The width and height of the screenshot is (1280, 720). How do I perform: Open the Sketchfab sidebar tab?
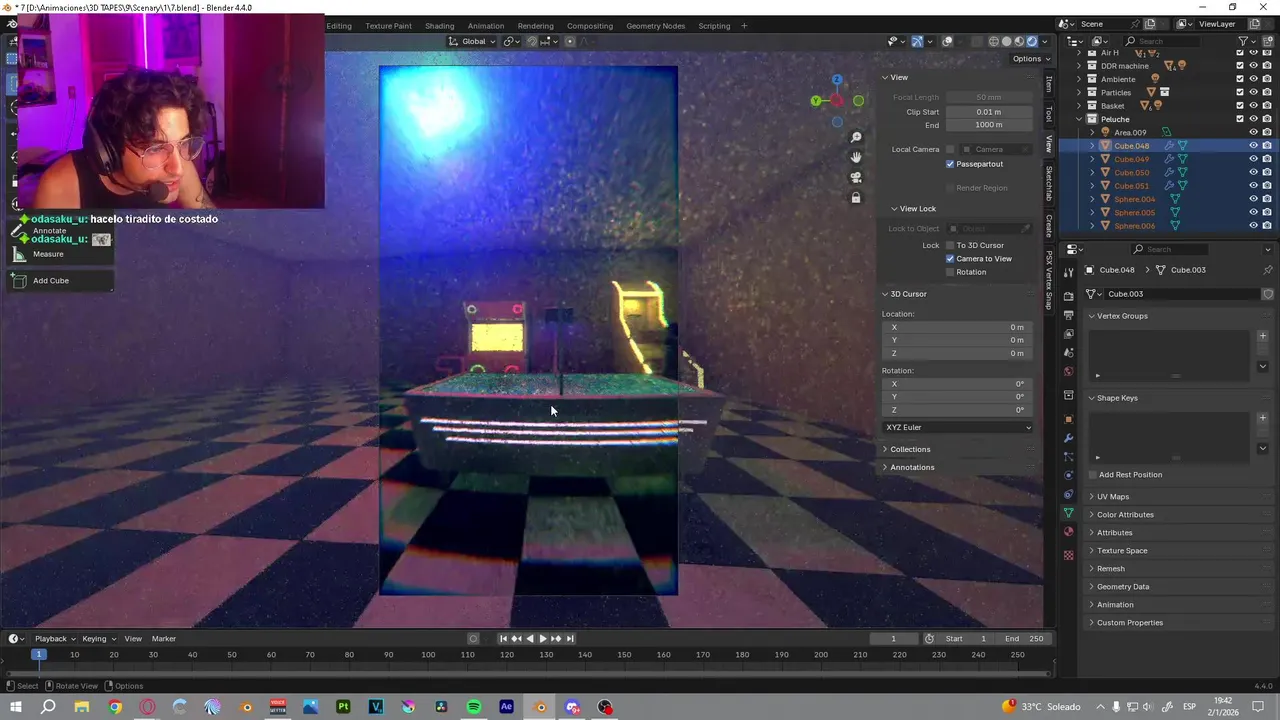point(1049,183)
